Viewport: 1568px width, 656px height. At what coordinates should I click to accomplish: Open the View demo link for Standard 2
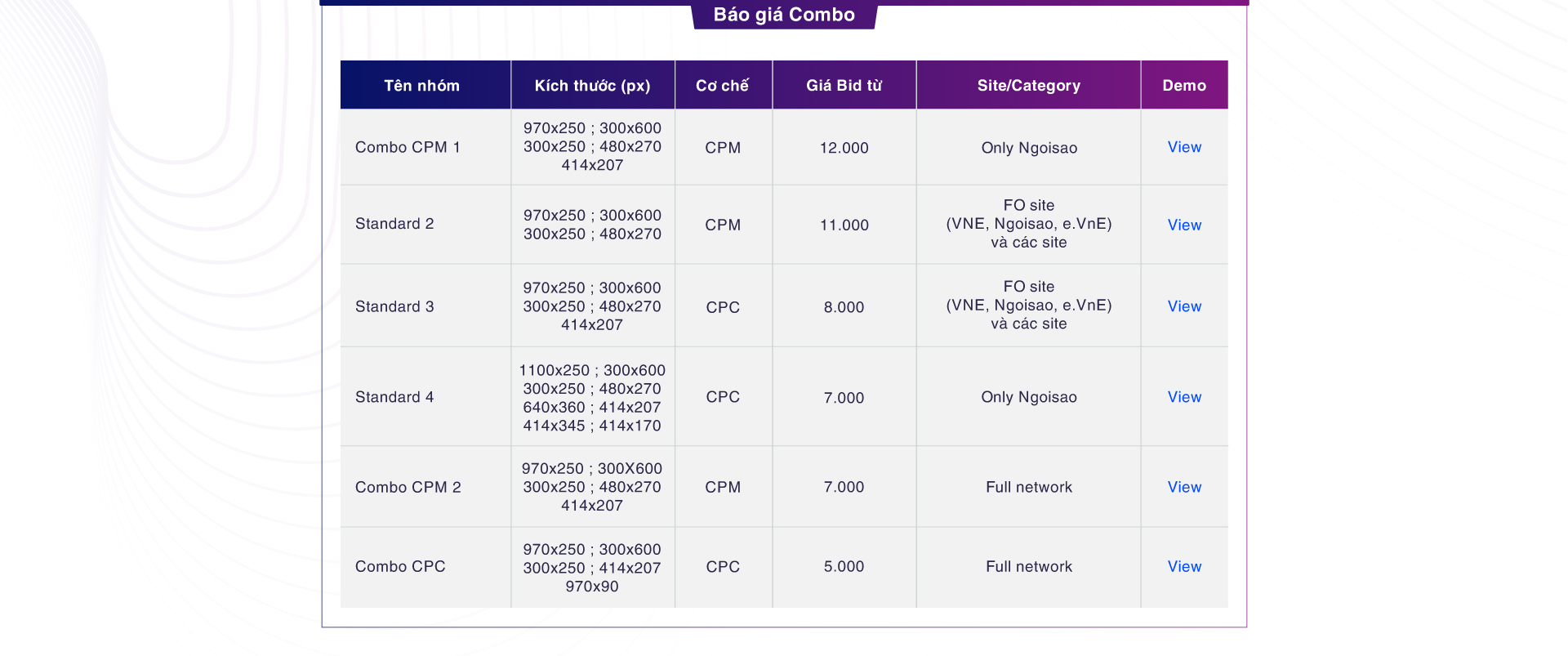click(1184, 225)
